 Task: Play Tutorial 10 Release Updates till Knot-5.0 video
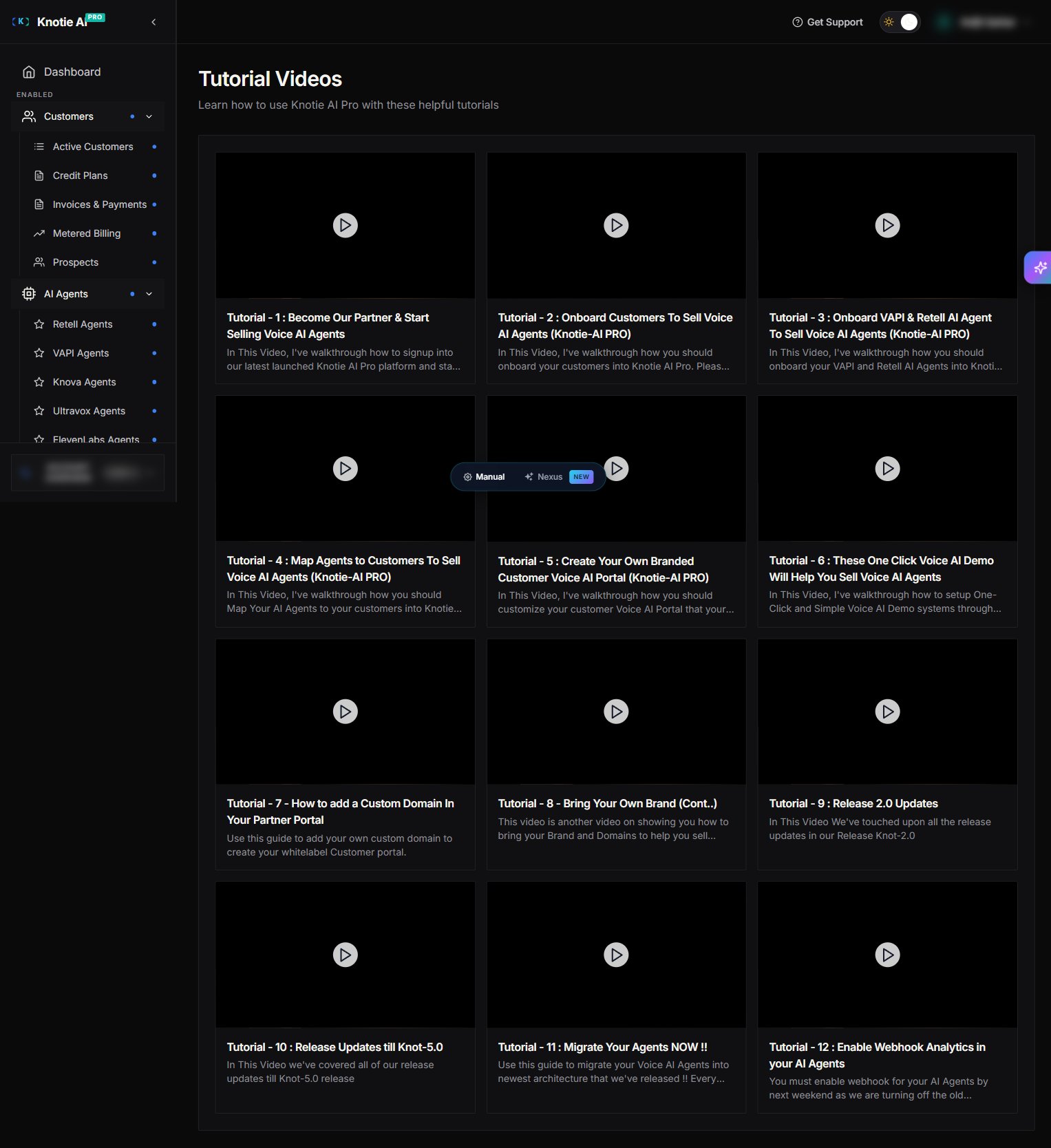pos(346,955)
